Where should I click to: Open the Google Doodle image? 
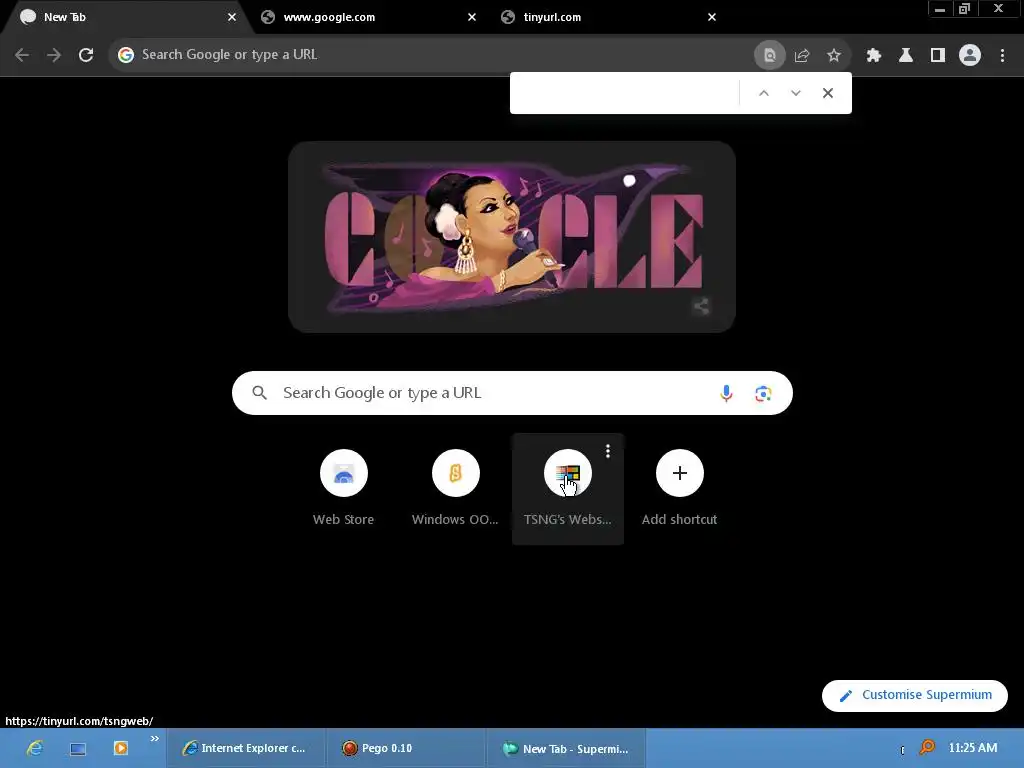(512, 236)
